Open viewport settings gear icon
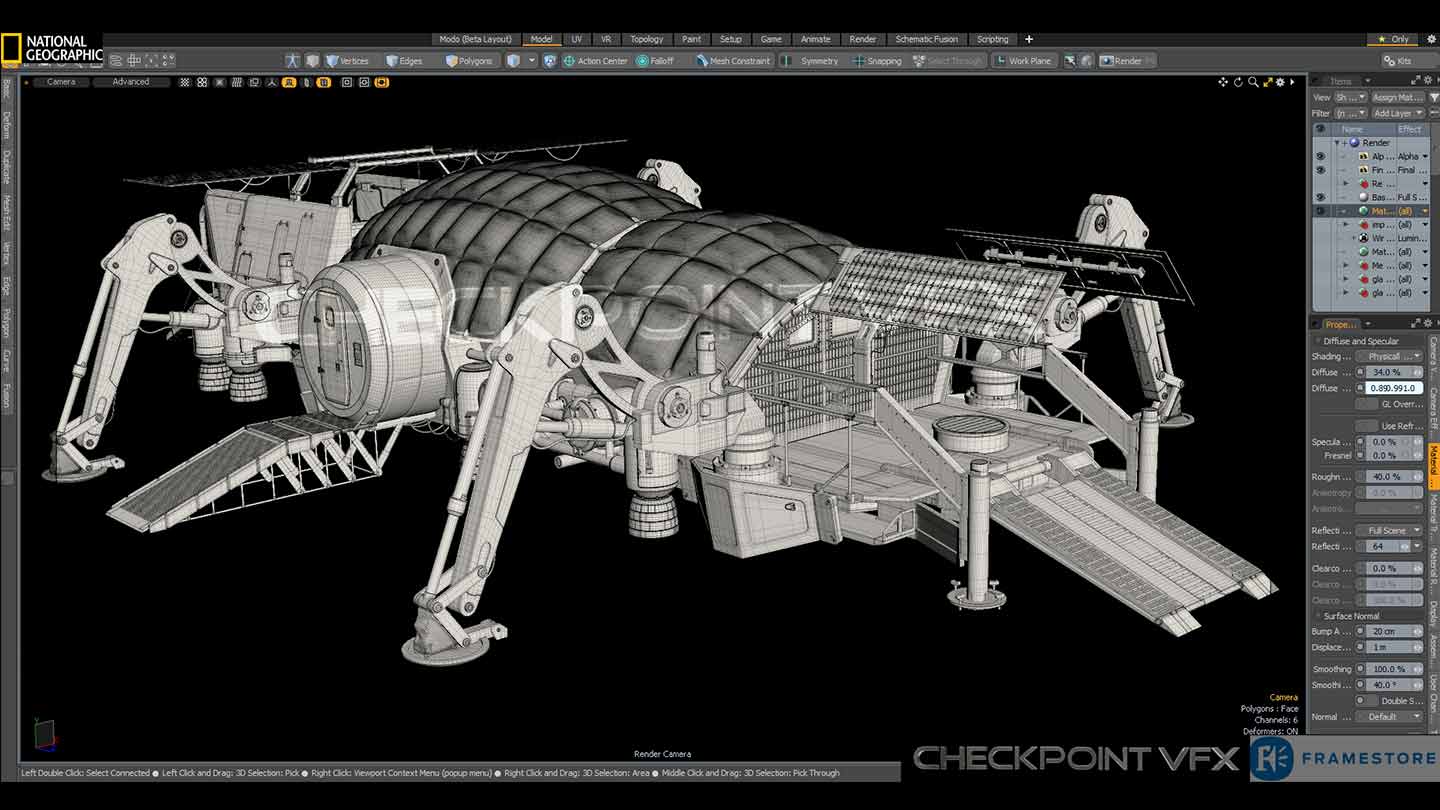This screenshot has width=1440, height=810. [1280, 82]
